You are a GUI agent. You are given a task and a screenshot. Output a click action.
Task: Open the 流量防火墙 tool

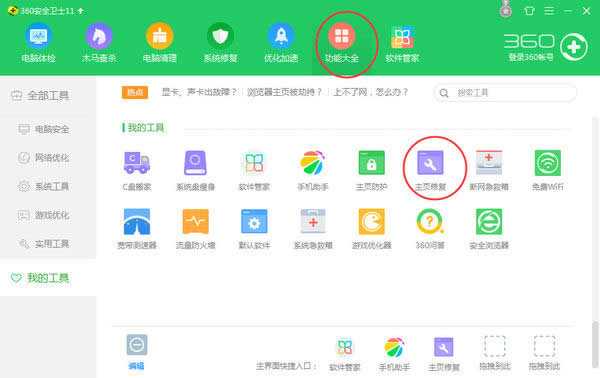pos(196,229)
